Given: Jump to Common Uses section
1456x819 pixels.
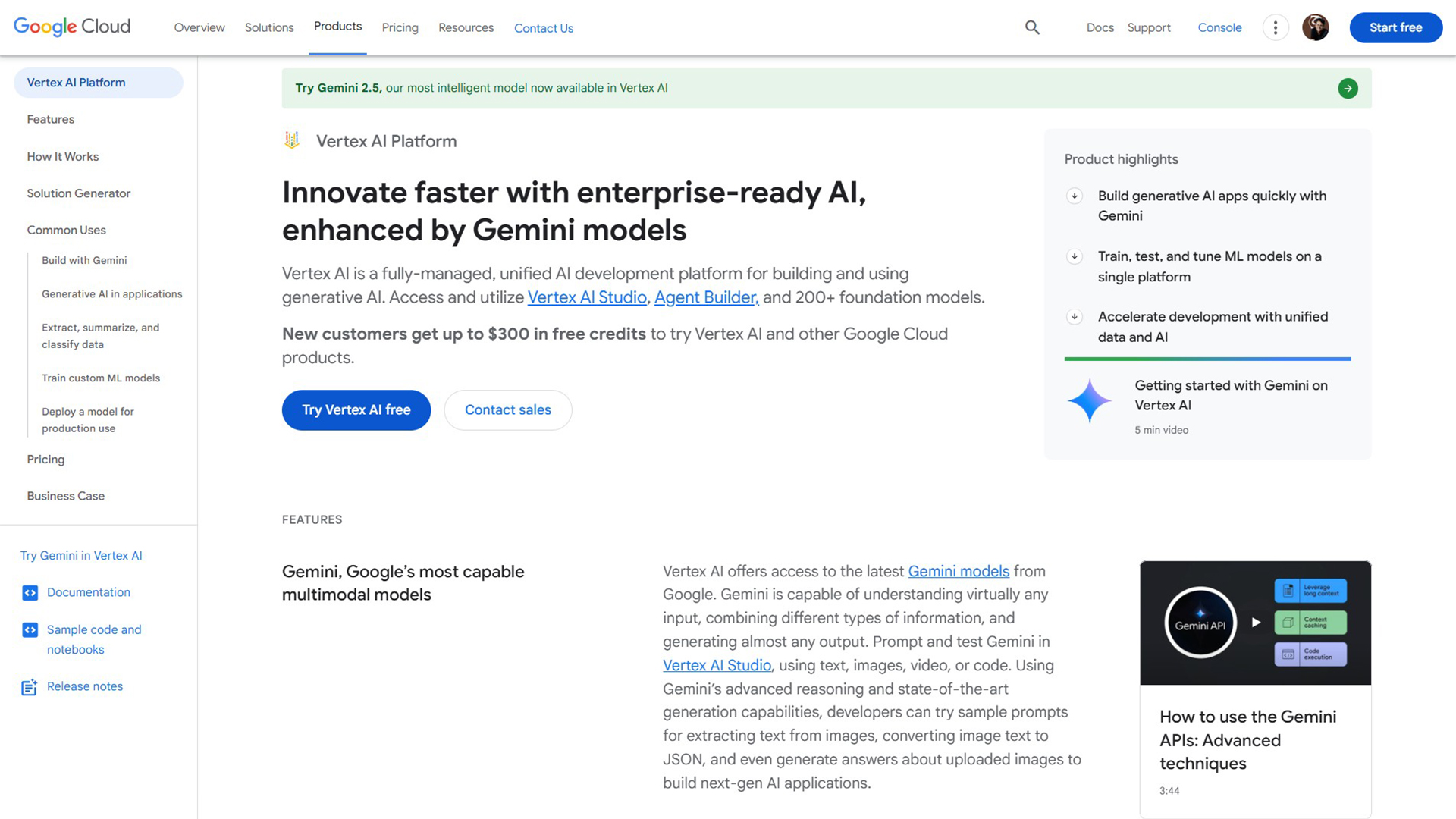Looking at the screenshot, I should click(67, 231).
